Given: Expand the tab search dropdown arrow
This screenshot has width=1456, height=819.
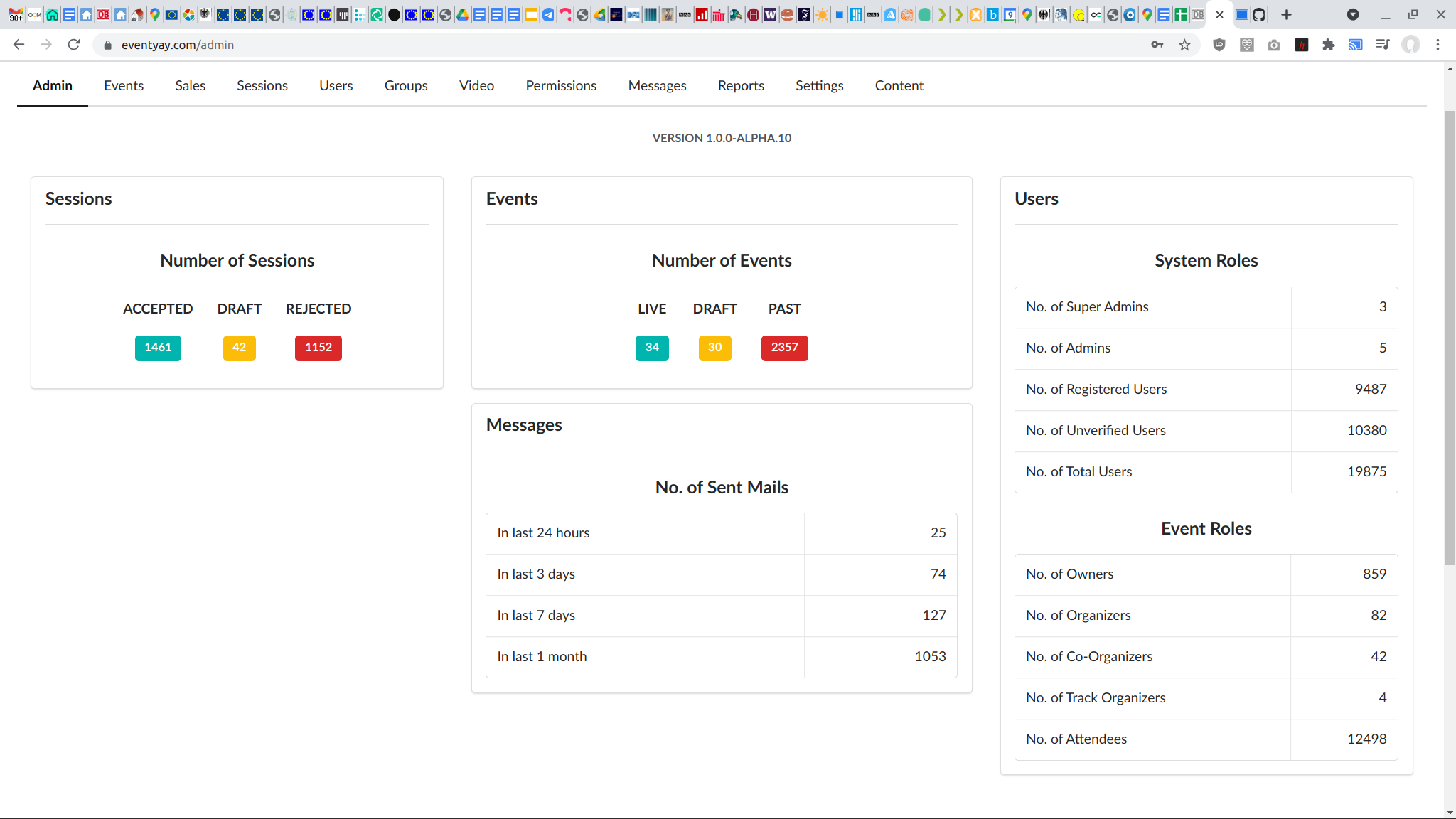Looking at the screenshot, I should tap(1352, 15).
